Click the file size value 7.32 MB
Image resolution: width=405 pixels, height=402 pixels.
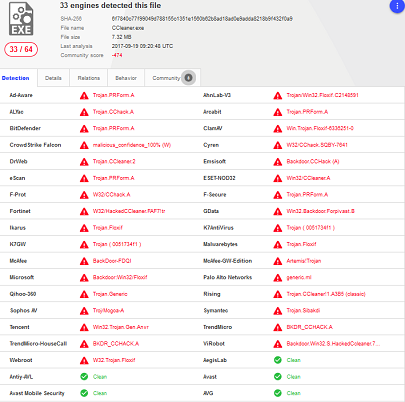coord(122,37)
